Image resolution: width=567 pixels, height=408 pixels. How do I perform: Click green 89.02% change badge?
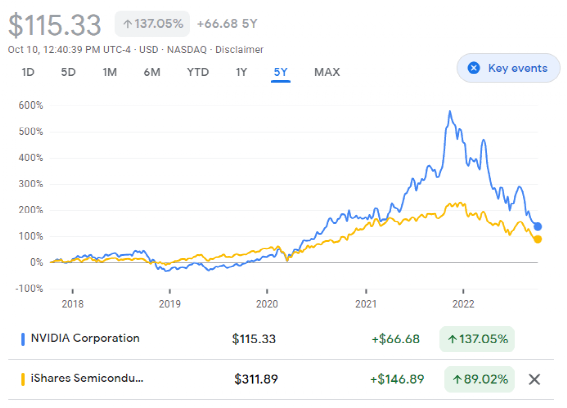[x=479, y=379]
